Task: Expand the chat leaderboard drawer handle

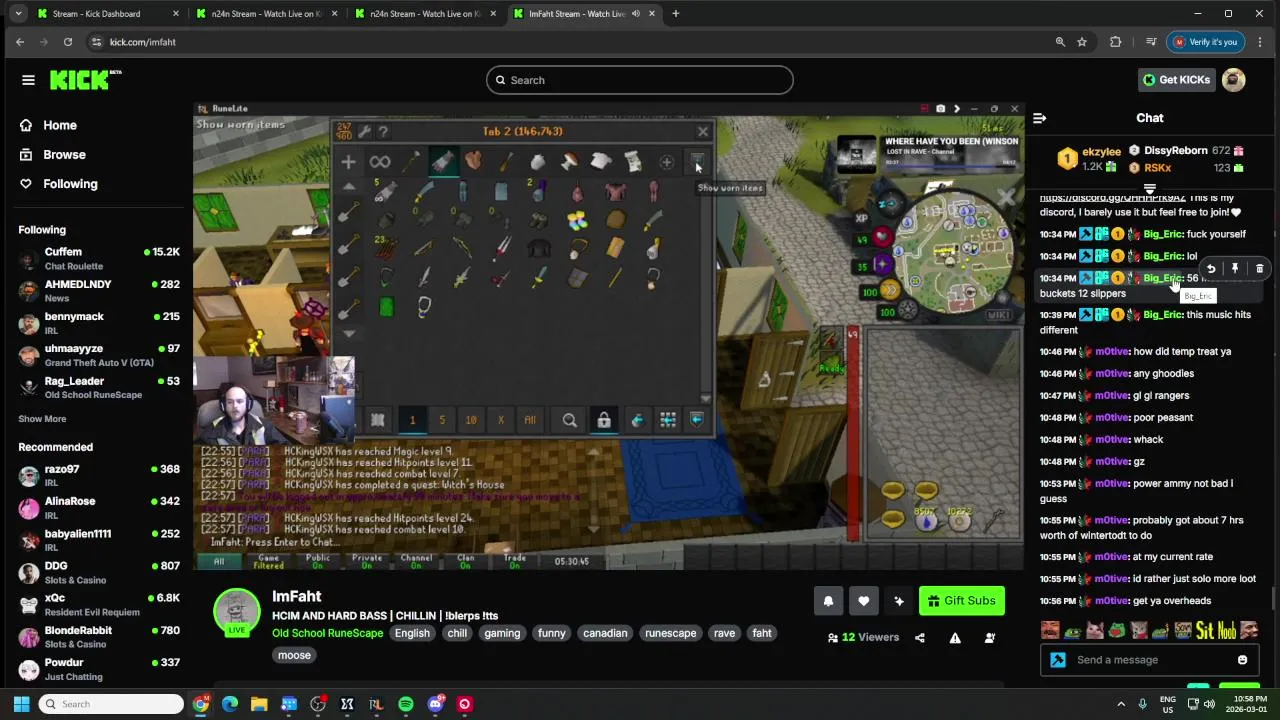Action: coord(1150,189)
